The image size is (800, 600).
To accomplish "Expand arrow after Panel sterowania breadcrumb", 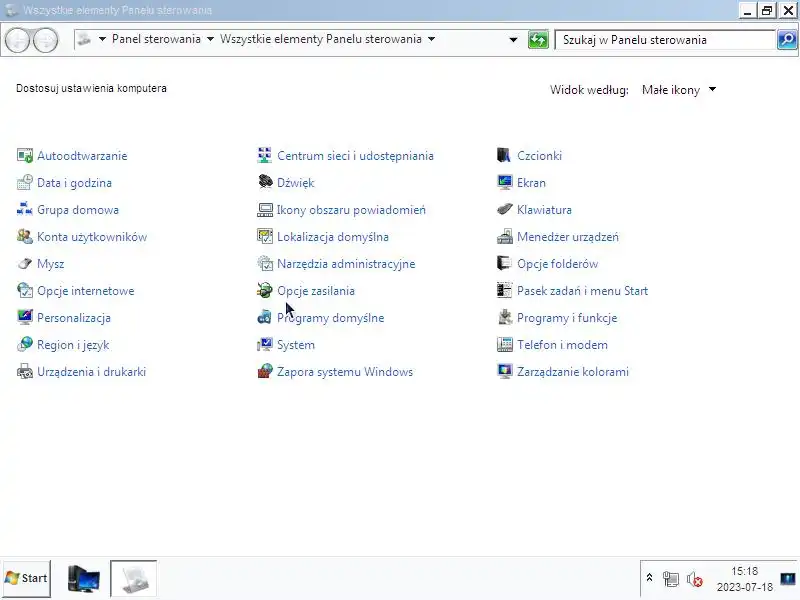I will click(x=210, y=39).
